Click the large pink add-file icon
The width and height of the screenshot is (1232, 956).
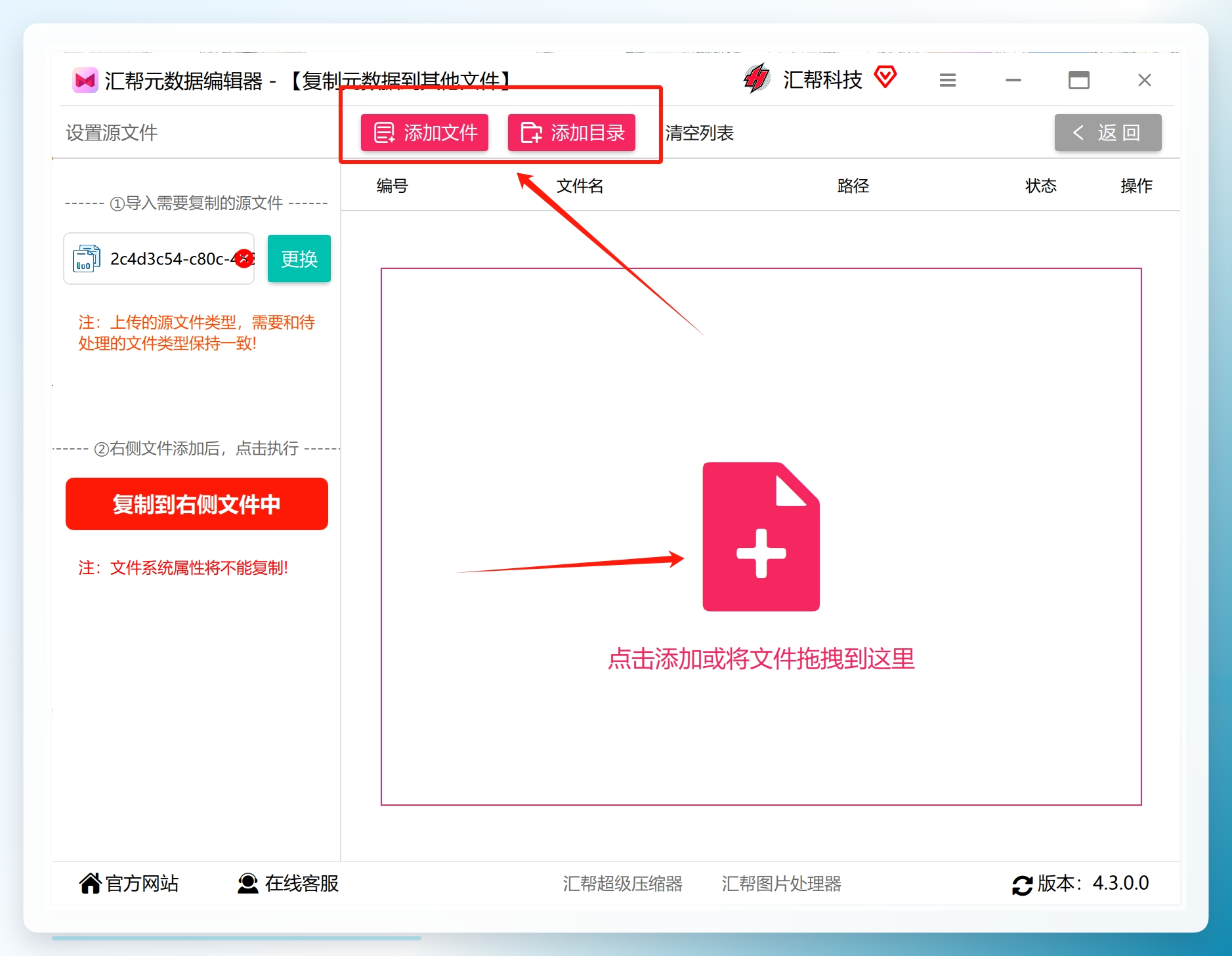[x=761, y=537]
